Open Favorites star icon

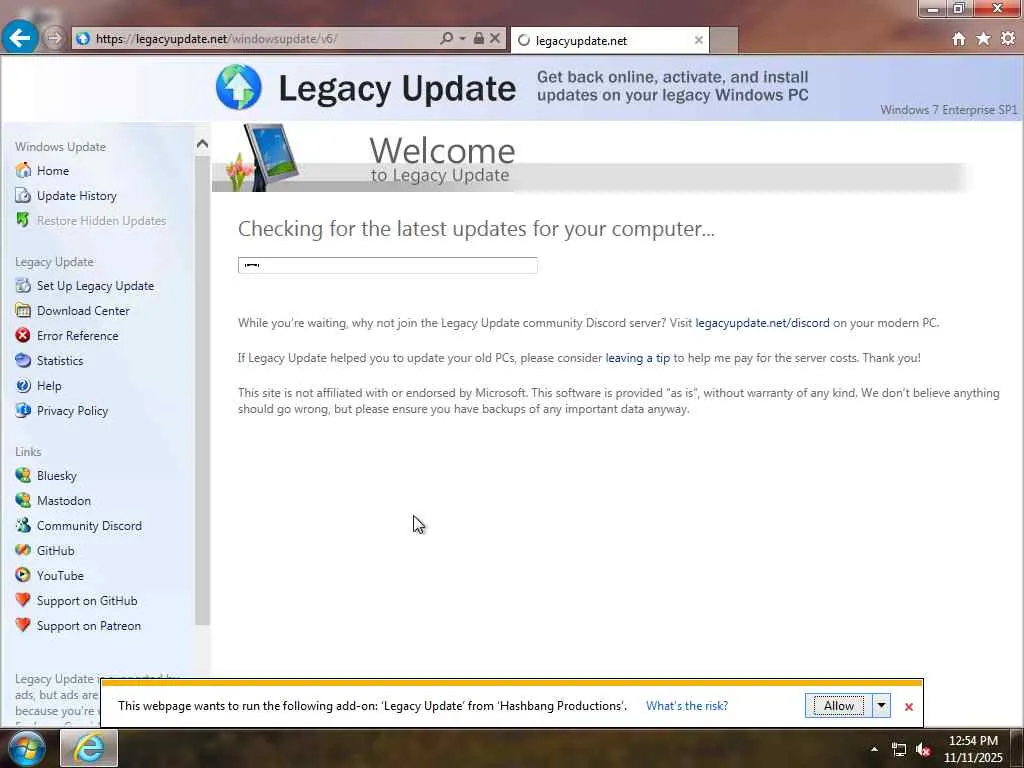[x=983, y=39]
